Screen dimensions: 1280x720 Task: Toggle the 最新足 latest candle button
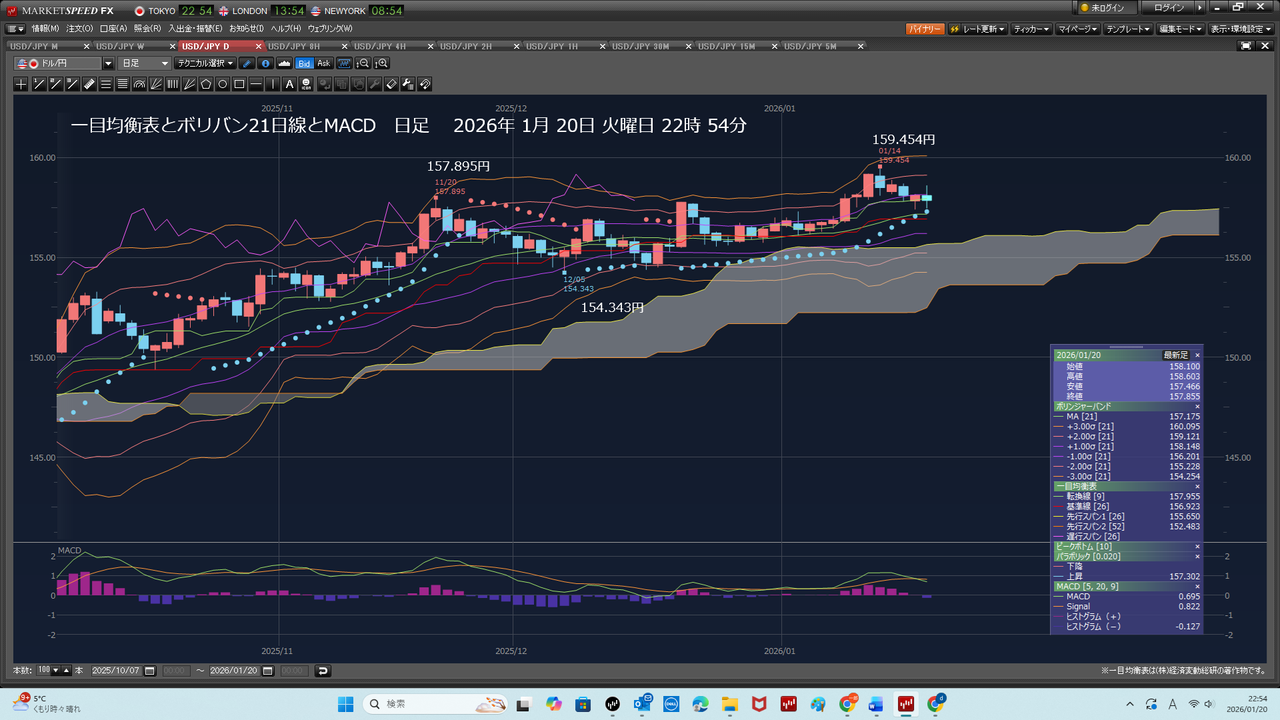pos(1175,355)
